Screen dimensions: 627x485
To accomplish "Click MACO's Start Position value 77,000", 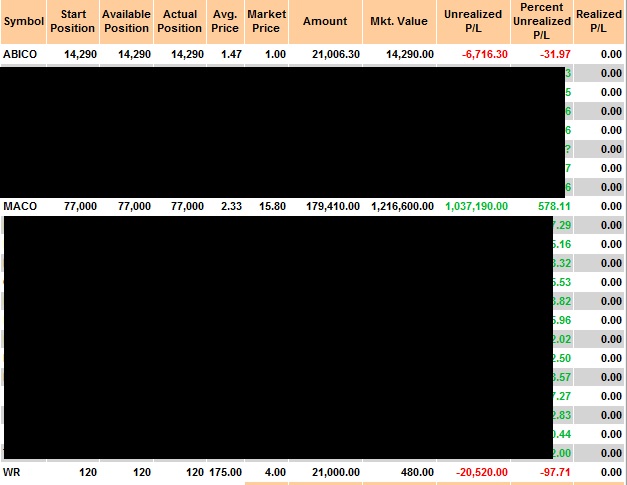I will tap(80, 206).
